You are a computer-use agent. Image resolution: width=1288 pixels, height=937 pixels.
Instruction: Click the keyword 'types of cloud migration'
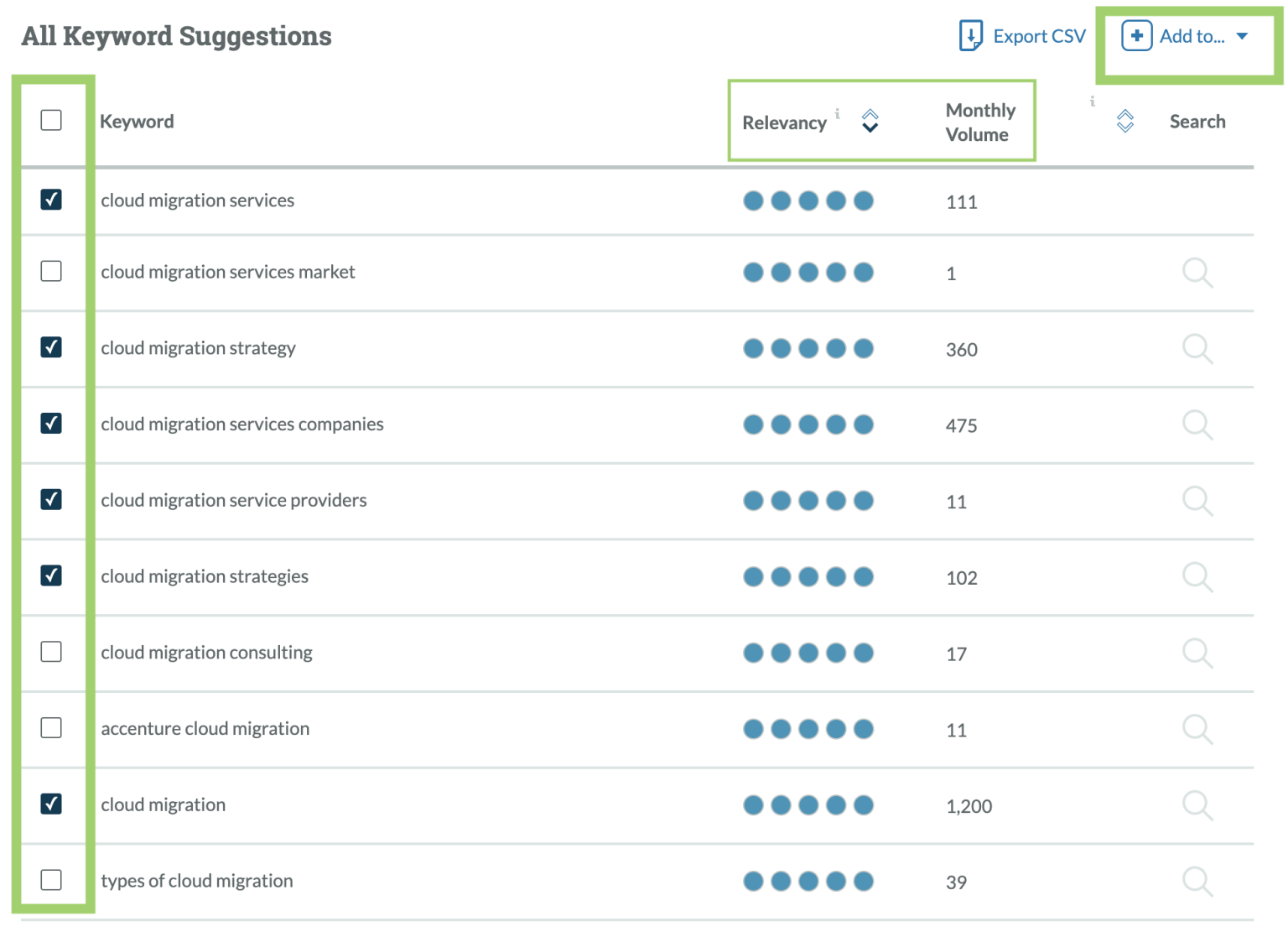tap(197, 881)
